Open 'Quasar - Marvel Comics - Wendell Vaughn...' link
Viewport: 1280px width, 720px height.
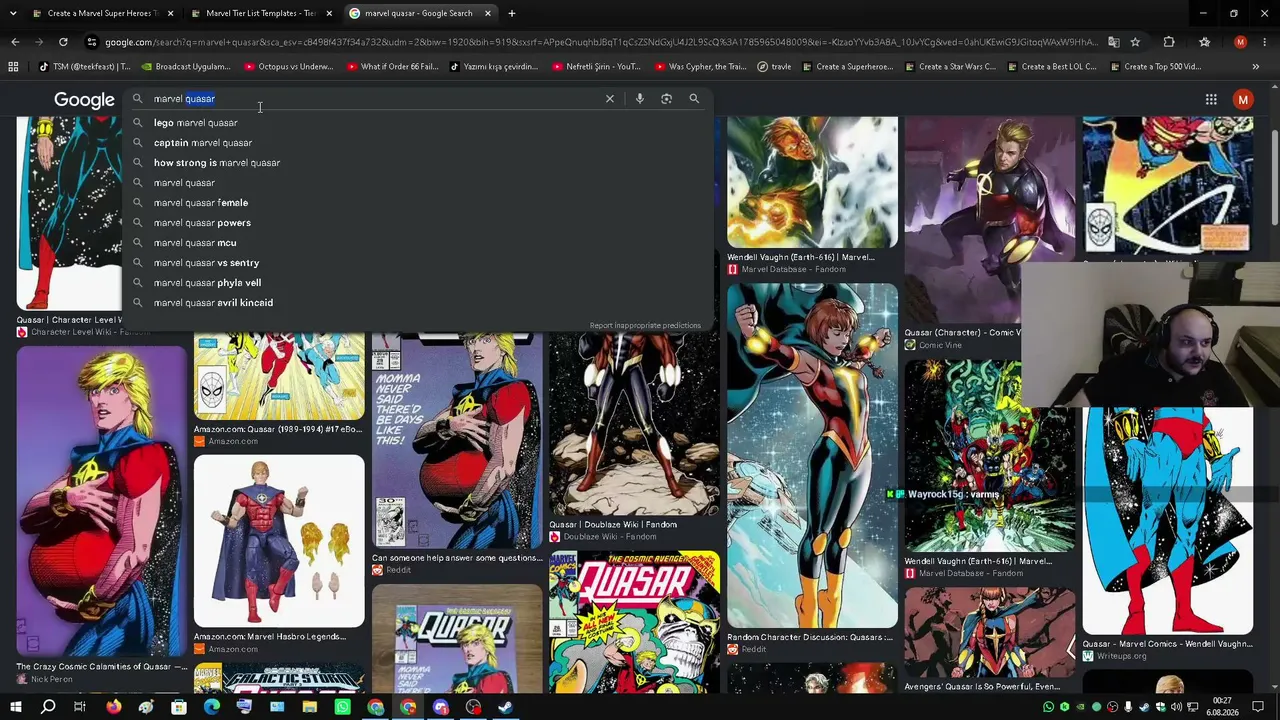(1167, 644)
